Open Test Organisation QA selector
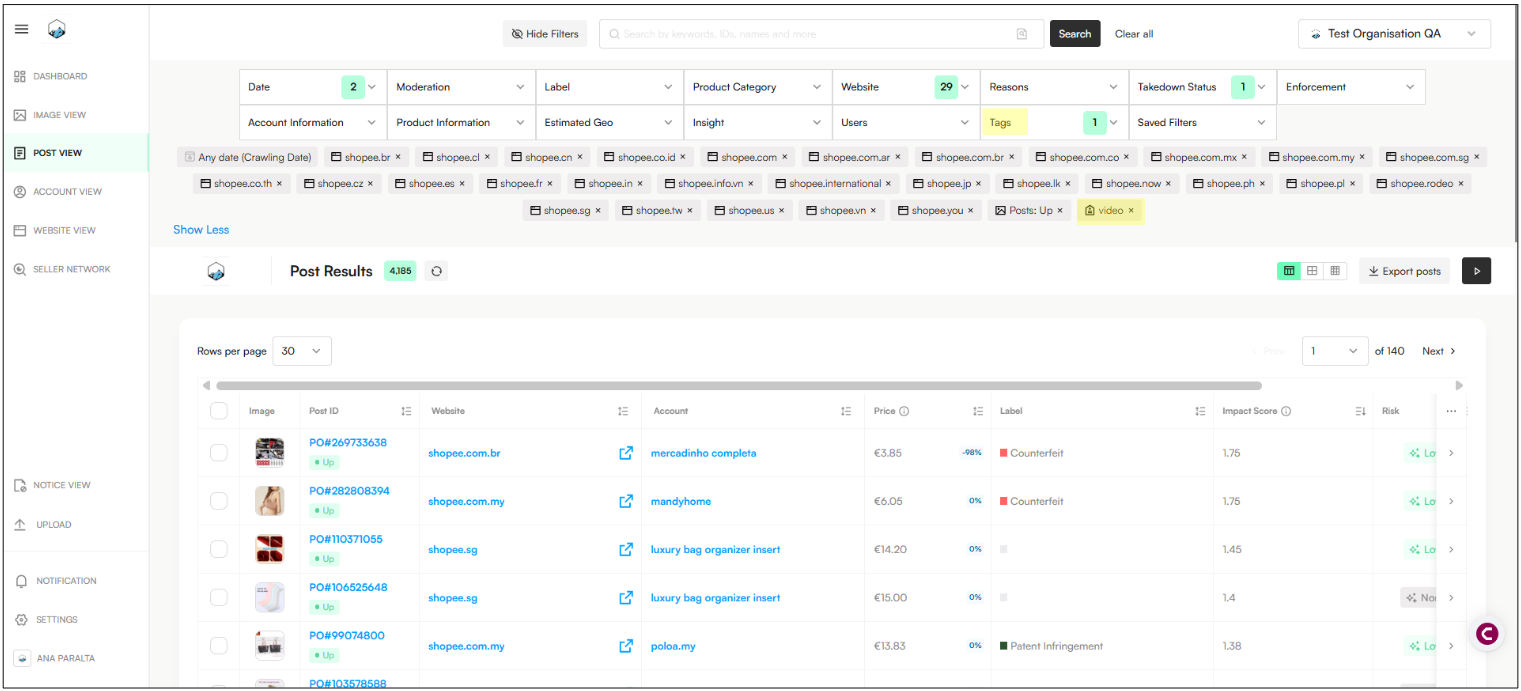 click(1394, 34)
